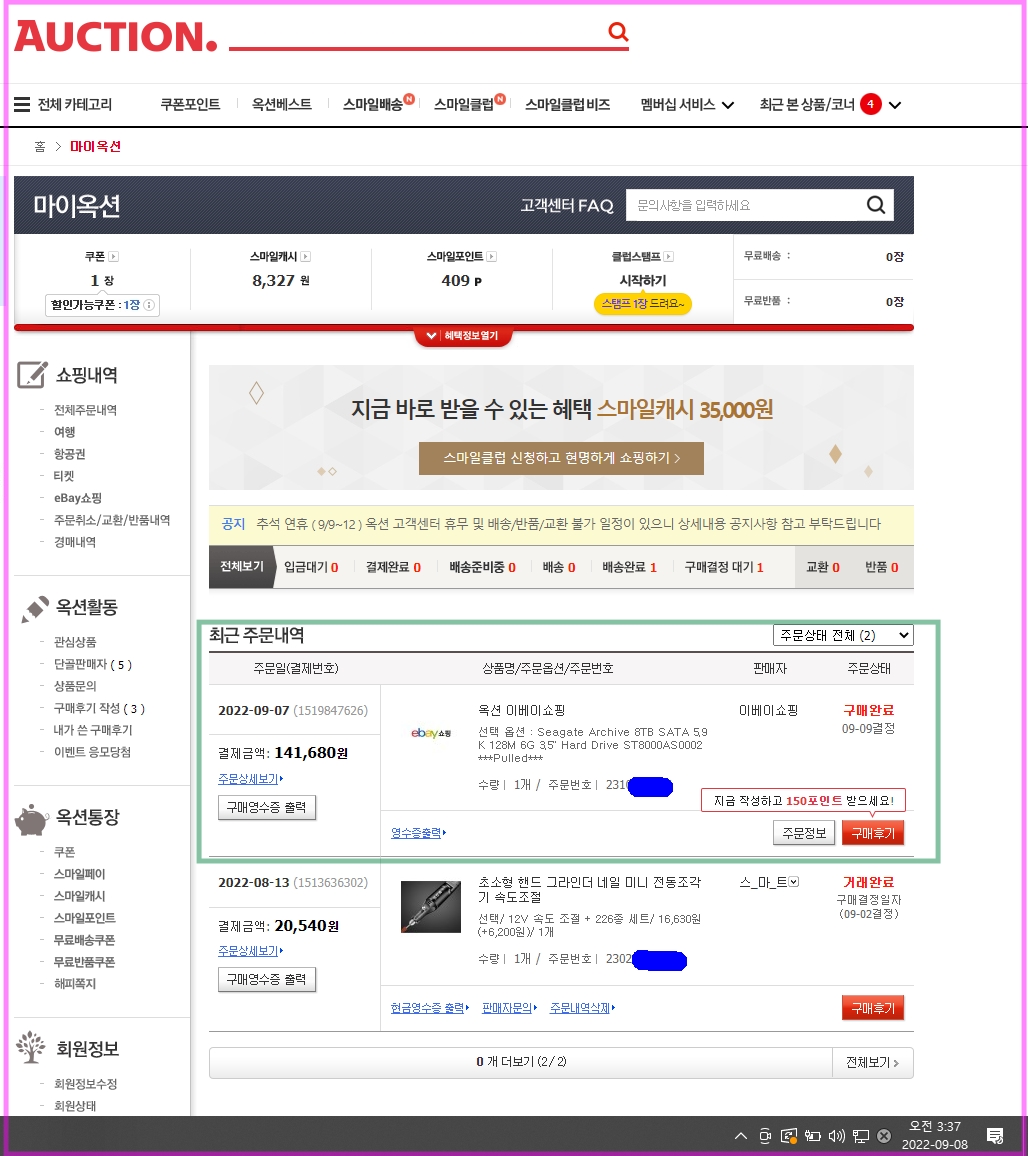Open 스마일클럽 비즈 menu item
1028x1156 pixels.
[x=567, y=105]
